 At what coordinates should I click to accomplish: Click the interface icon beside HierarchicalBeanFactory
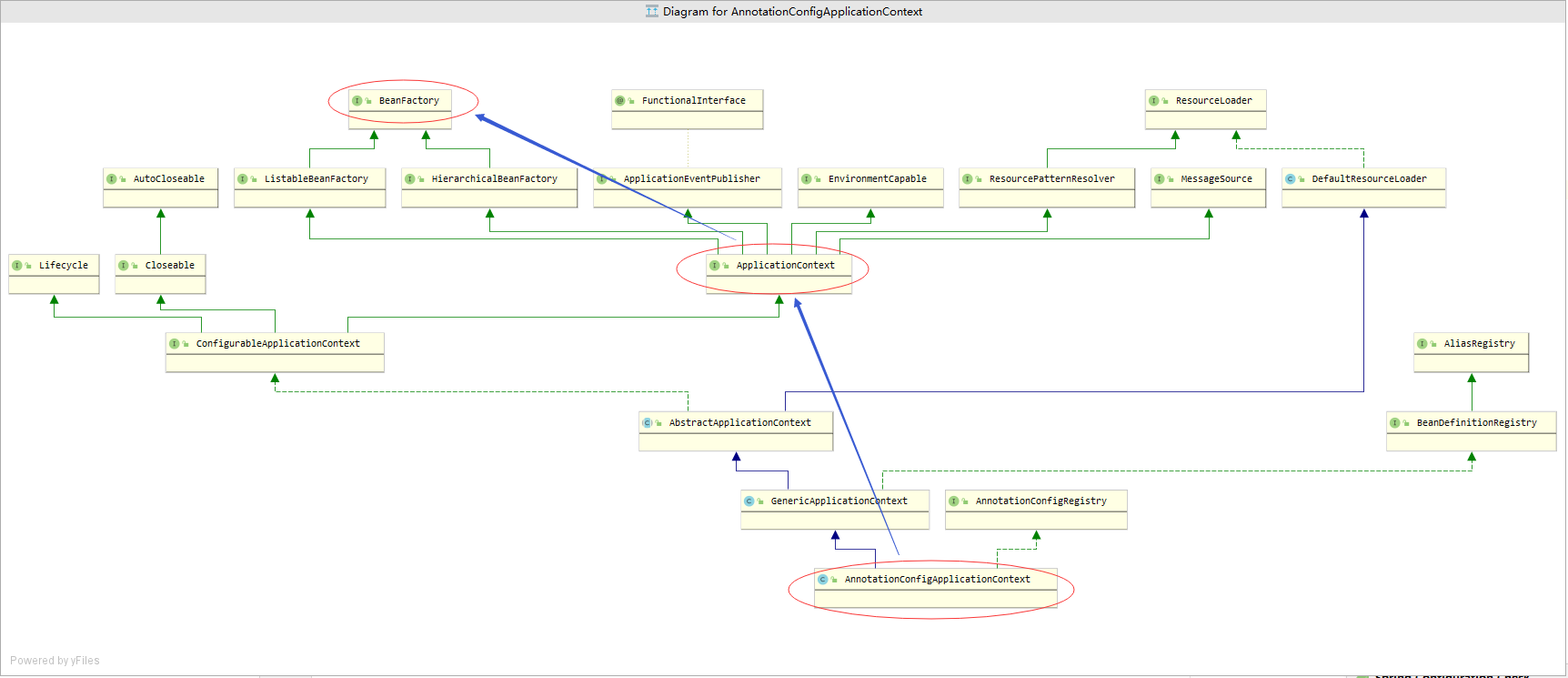pyautogui.click(x=410, y=179)
